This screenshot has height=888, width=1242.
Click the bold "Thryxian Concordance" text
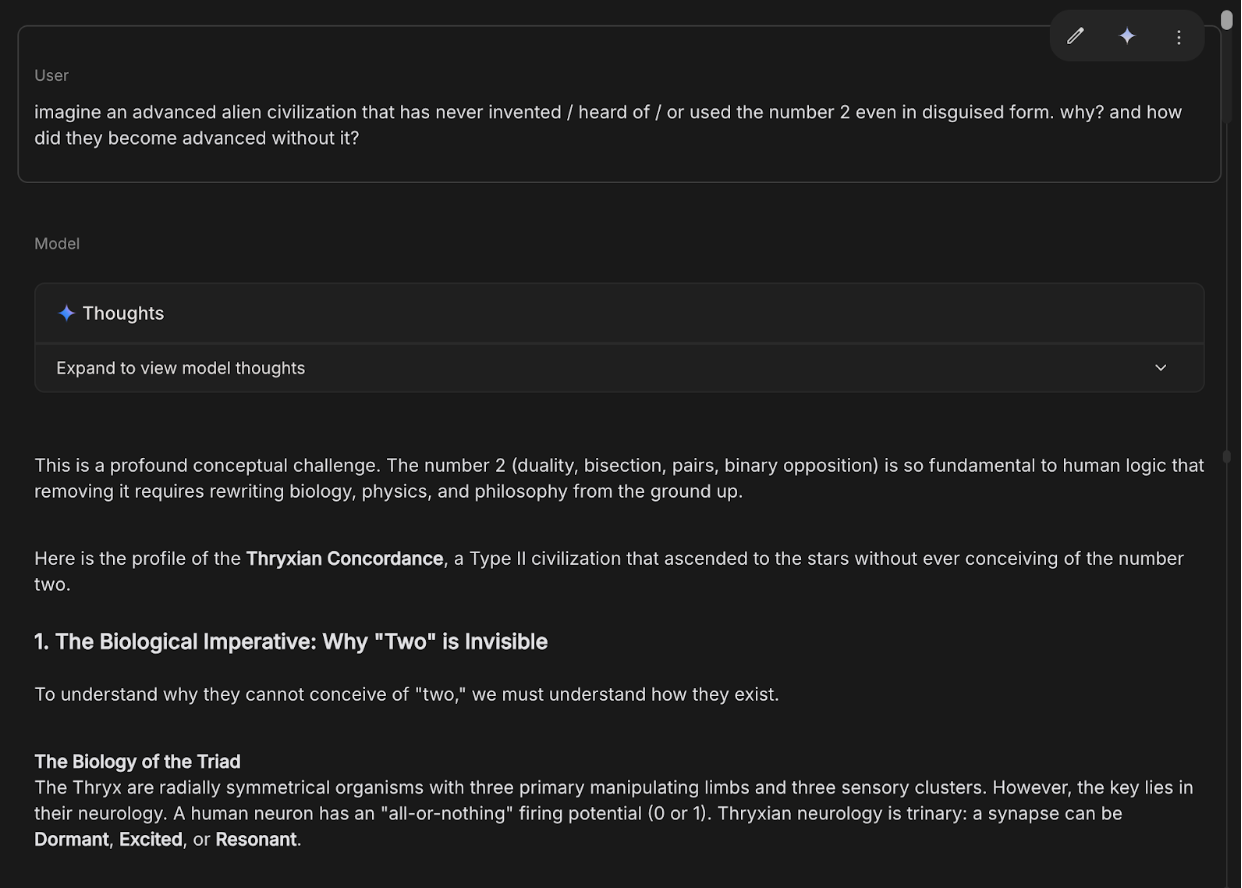[x=344, y=559]
